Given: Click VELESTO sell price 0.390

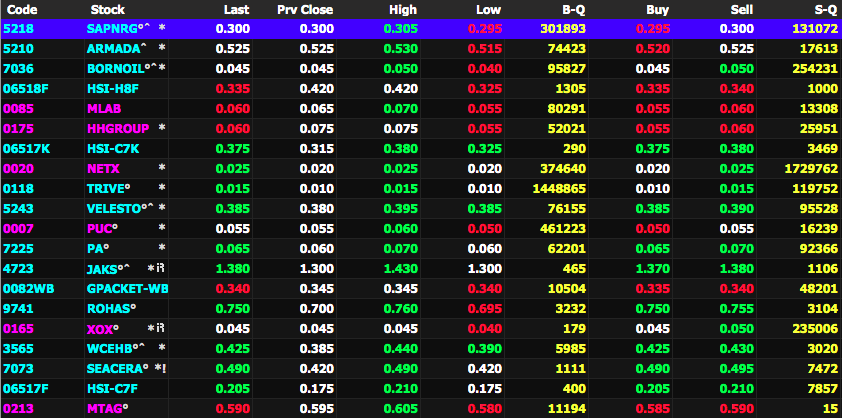Looking at the screenshot, I should 736,208.
